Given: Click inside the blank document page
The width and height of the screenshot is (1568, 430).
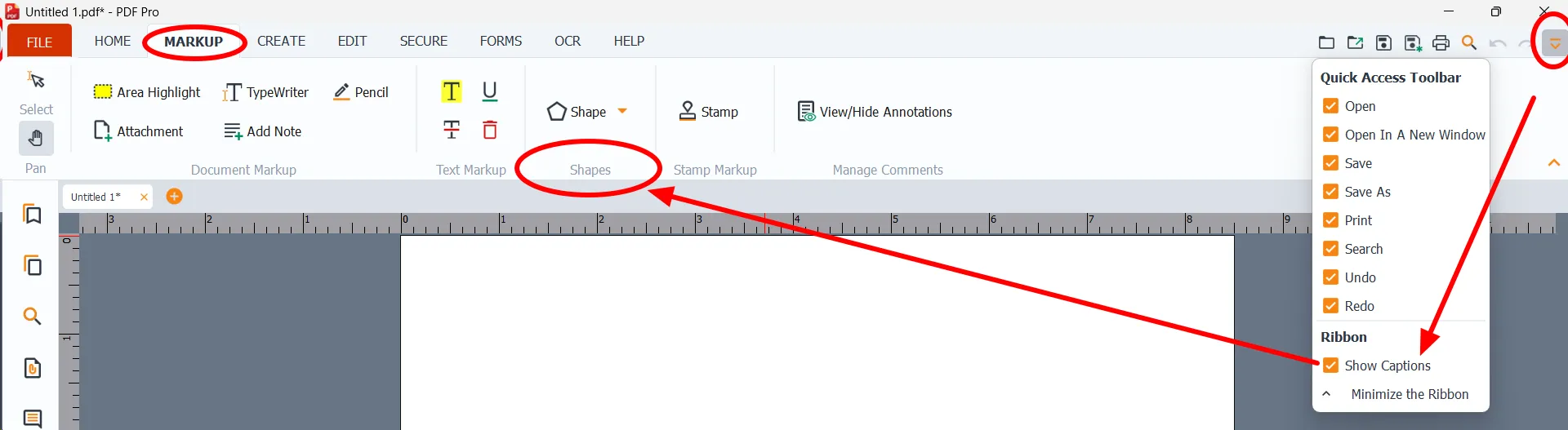Looking at the screenshot, I should (817, 332).
